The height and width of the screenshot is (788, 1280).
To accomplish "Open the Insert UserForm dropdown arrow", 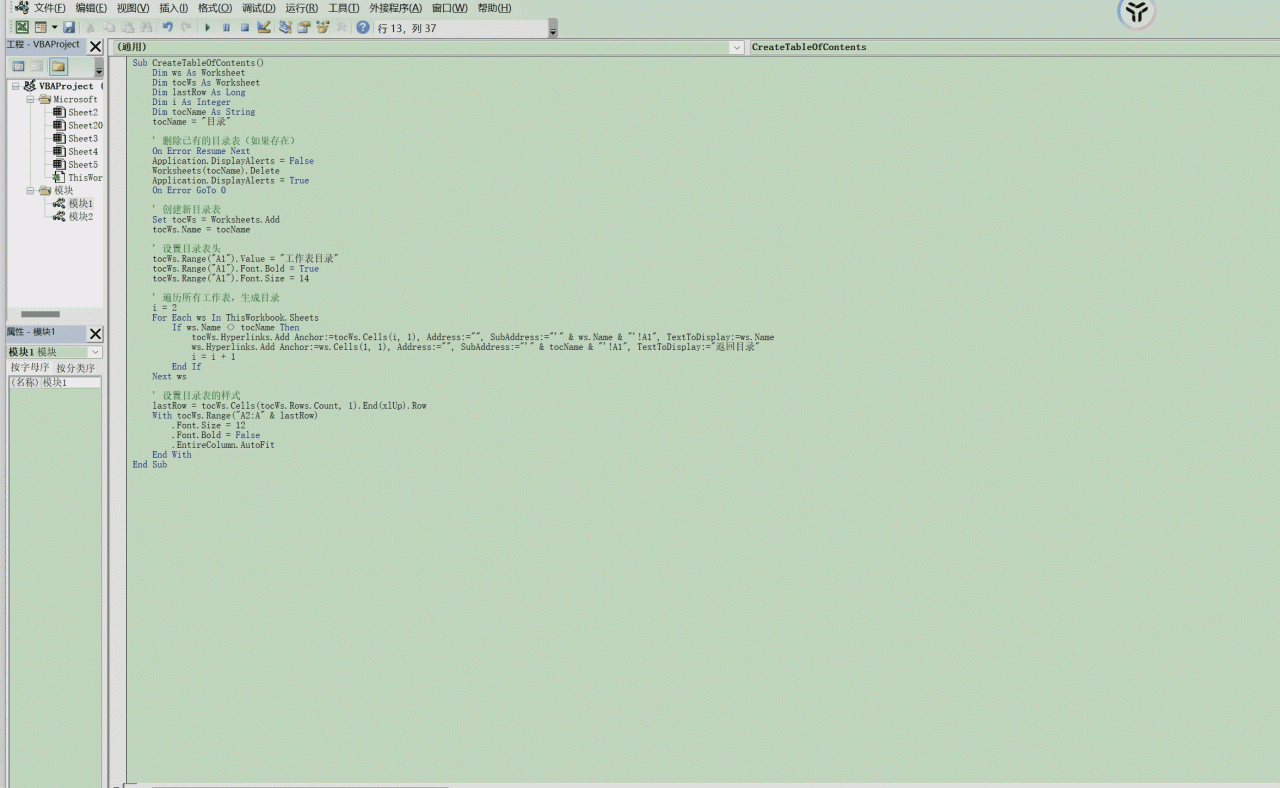I will coord(54,28).
